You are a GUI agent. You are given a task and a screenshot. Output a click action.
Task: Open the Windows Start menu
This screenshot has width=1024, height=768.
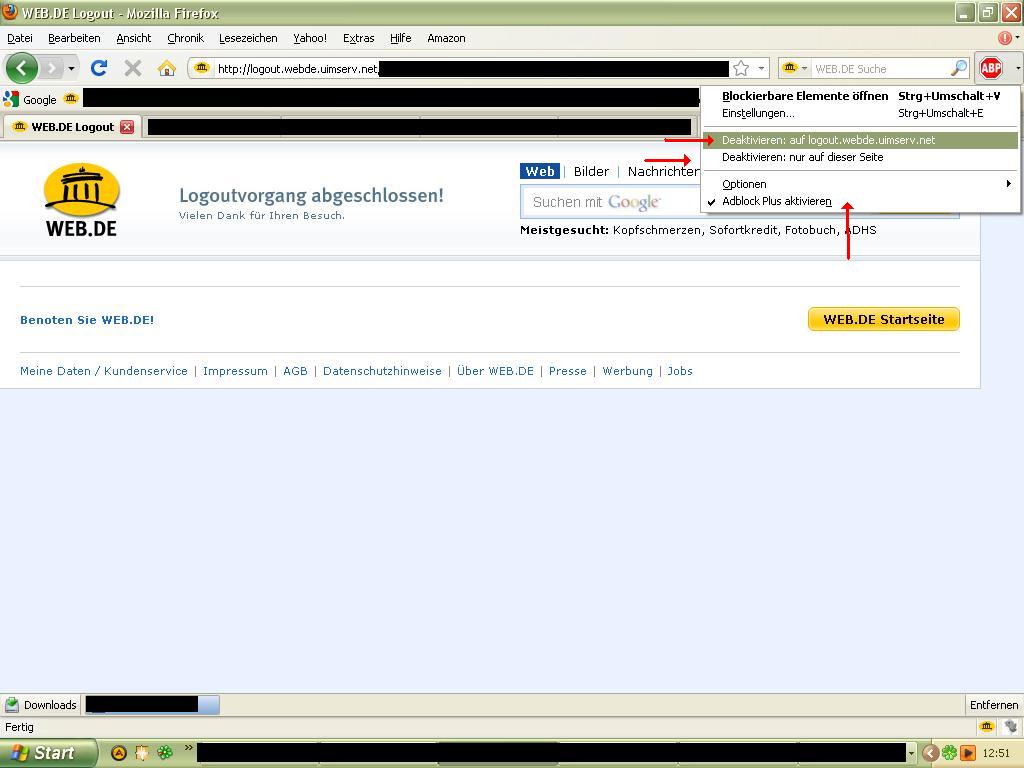[47, 753]
